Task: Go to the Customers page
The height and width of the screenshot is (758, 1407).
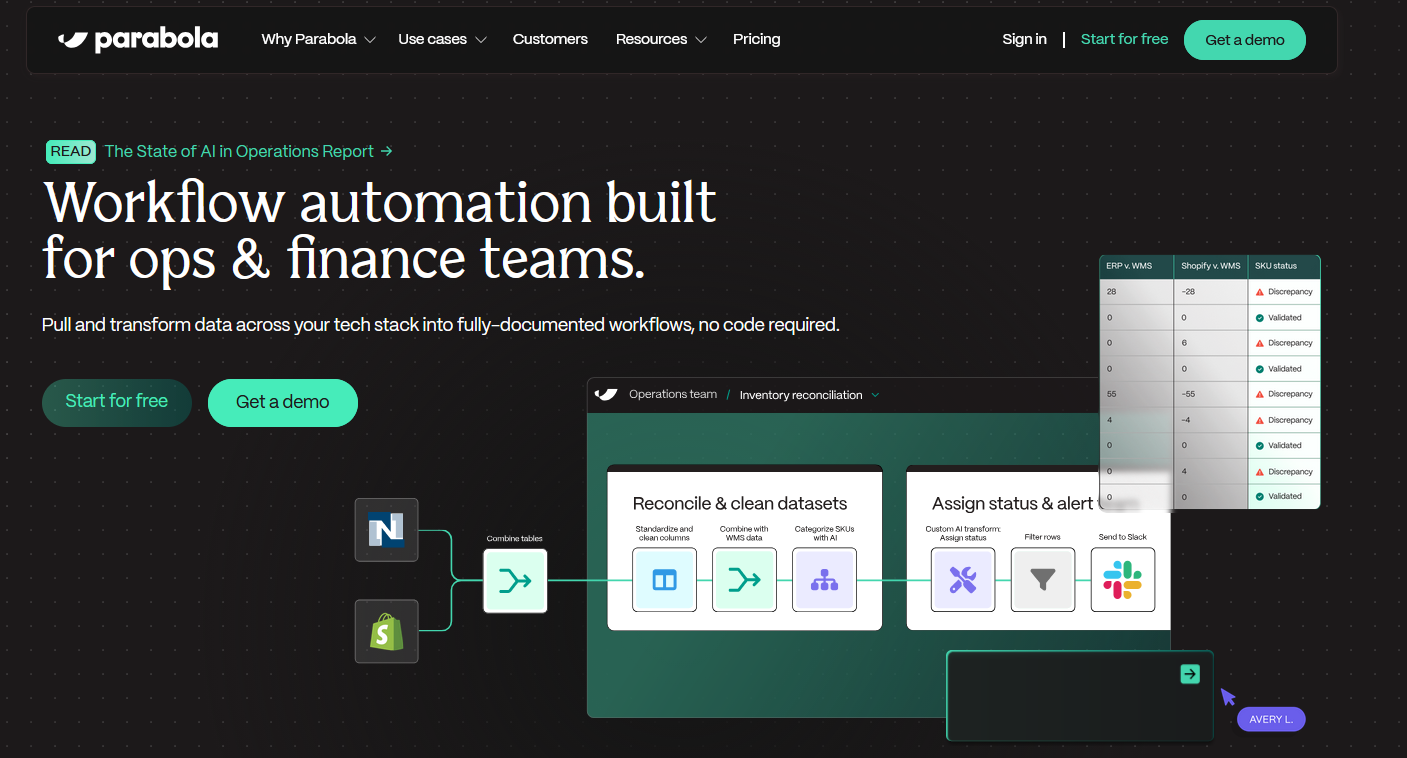Action: 550,40
